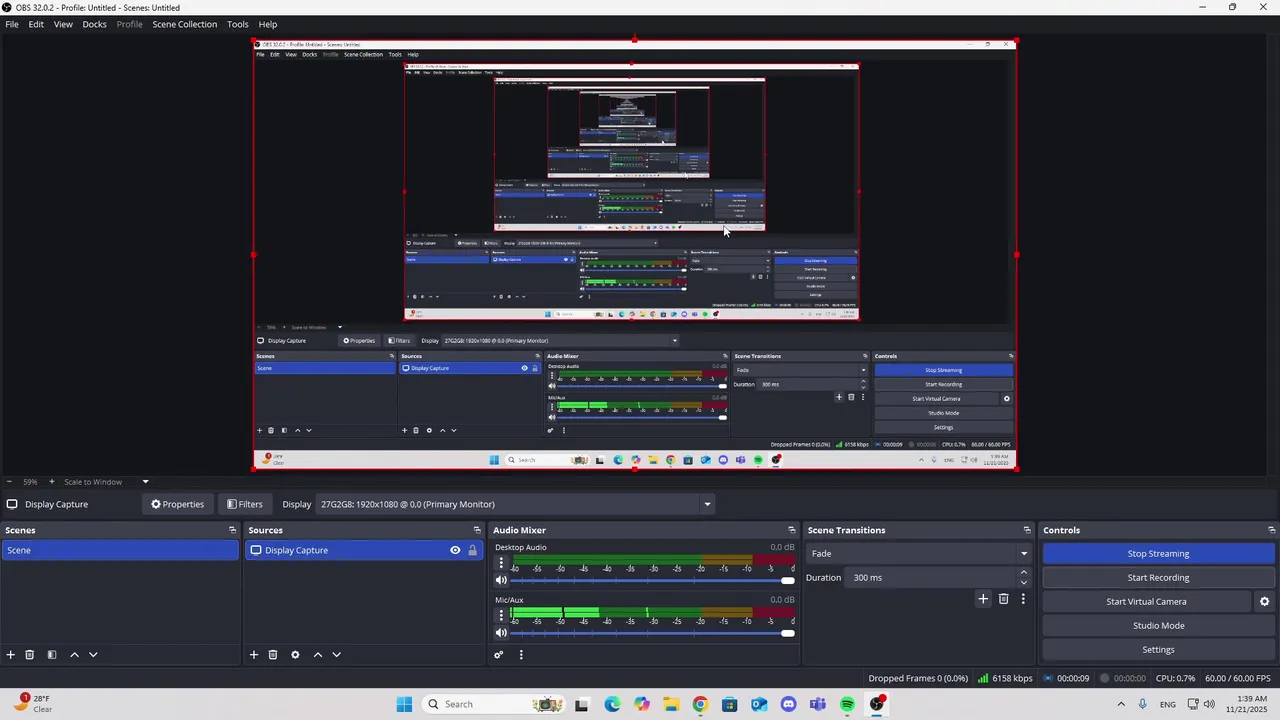Open source properties gear in Sources toolbar

click(295, 655)
